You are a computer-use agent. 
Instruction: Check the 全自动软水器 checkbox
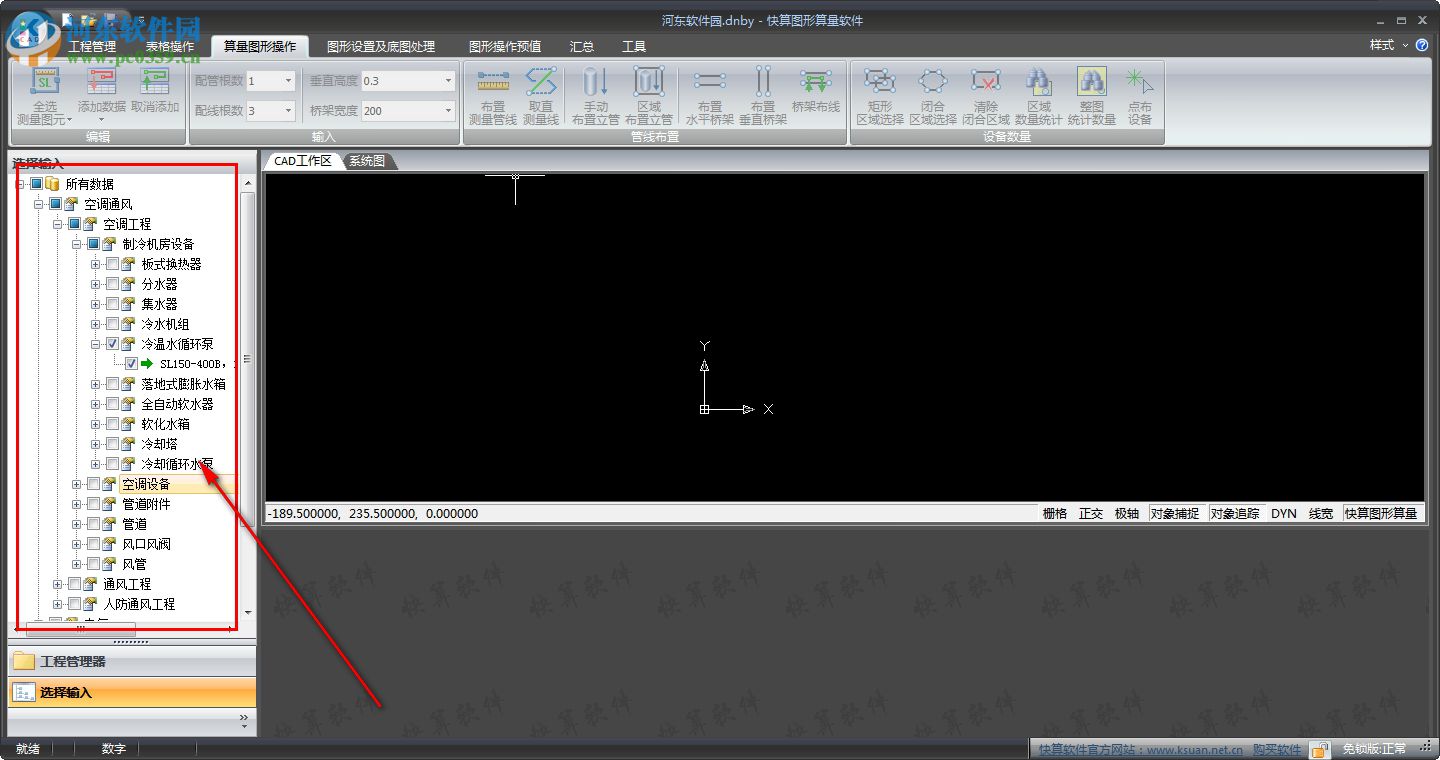coord(112,404)
